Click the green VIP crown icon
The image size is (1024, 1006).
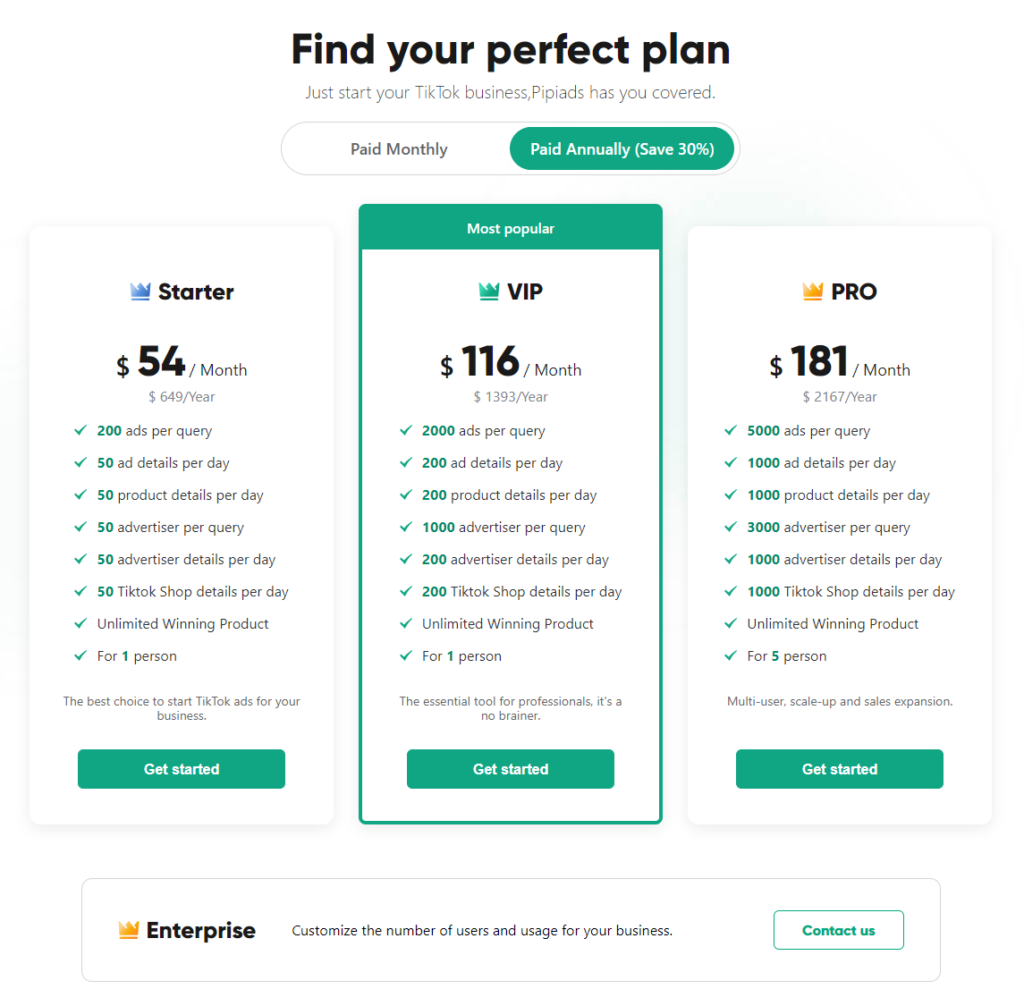489,291
